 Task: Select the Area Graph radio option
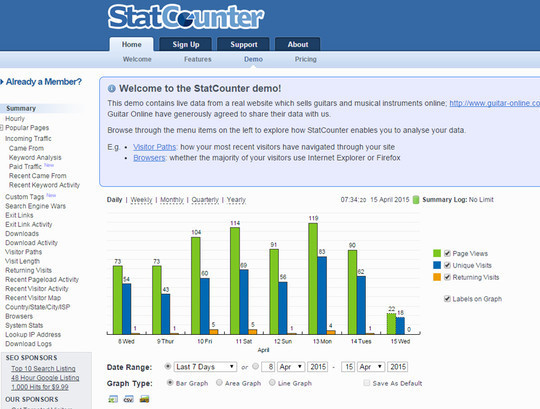coord(219,382)
